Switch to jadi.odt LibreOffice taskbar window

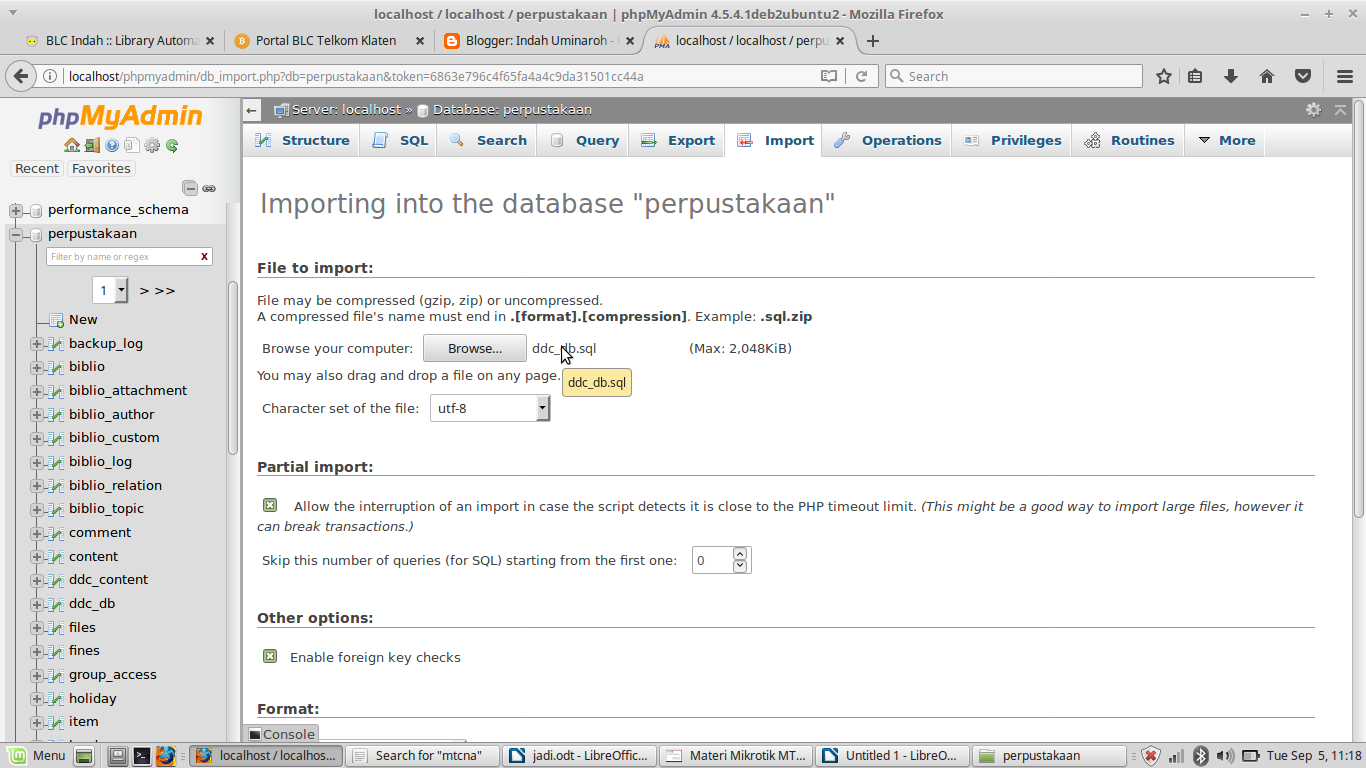[580, 756]
